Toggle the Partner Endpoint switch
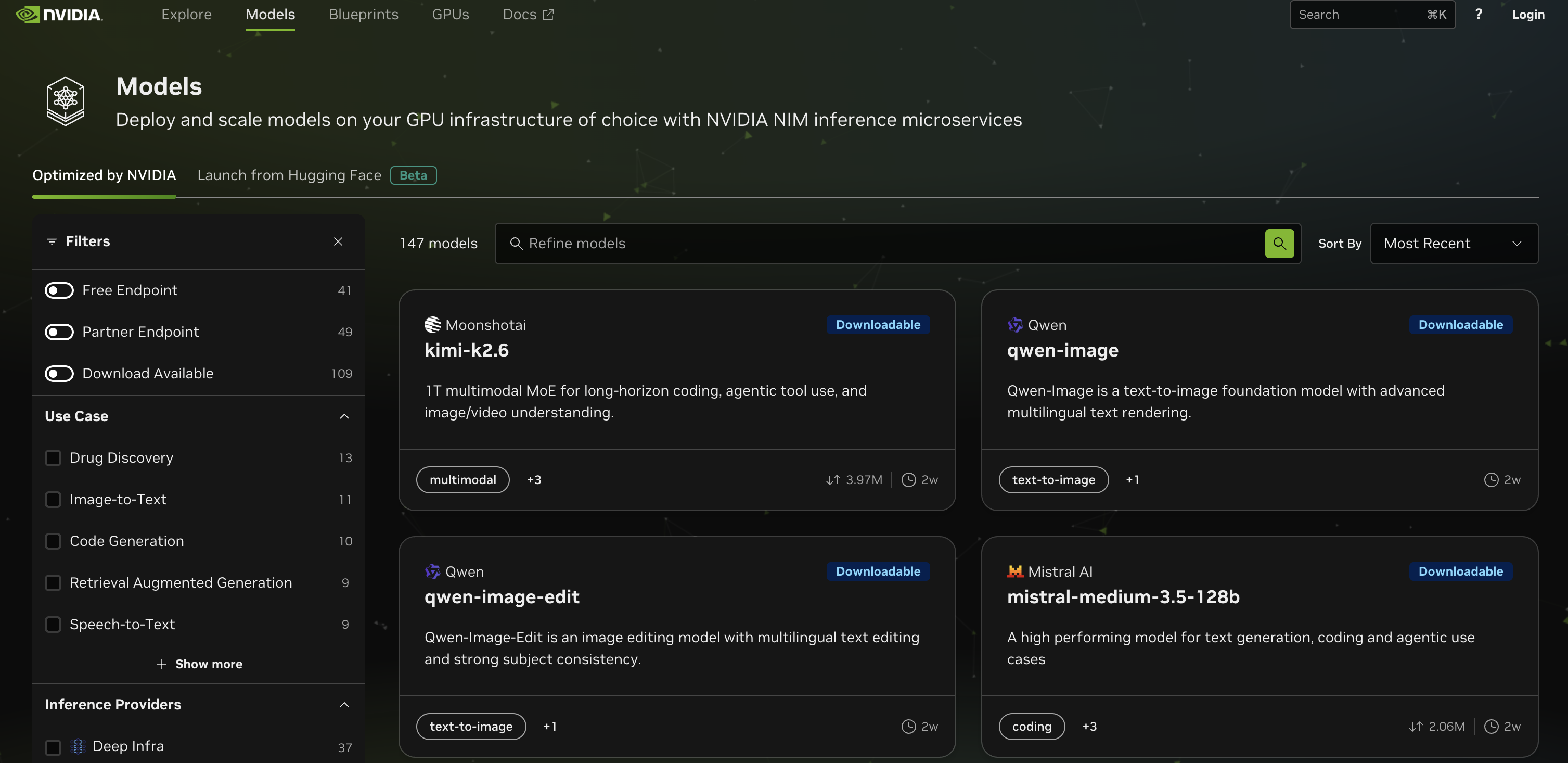Screen dimensions: 1568x763 59,332
